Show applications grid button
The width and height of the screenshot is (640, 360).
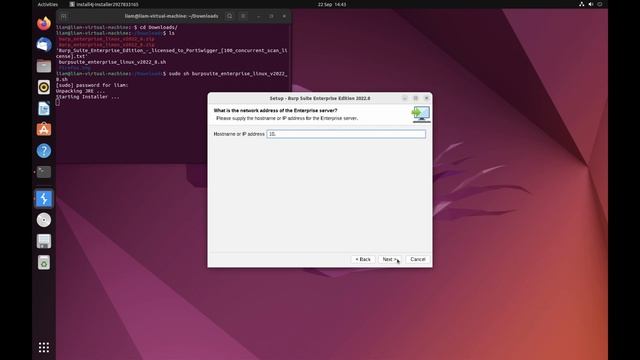(x=44, y=347)
